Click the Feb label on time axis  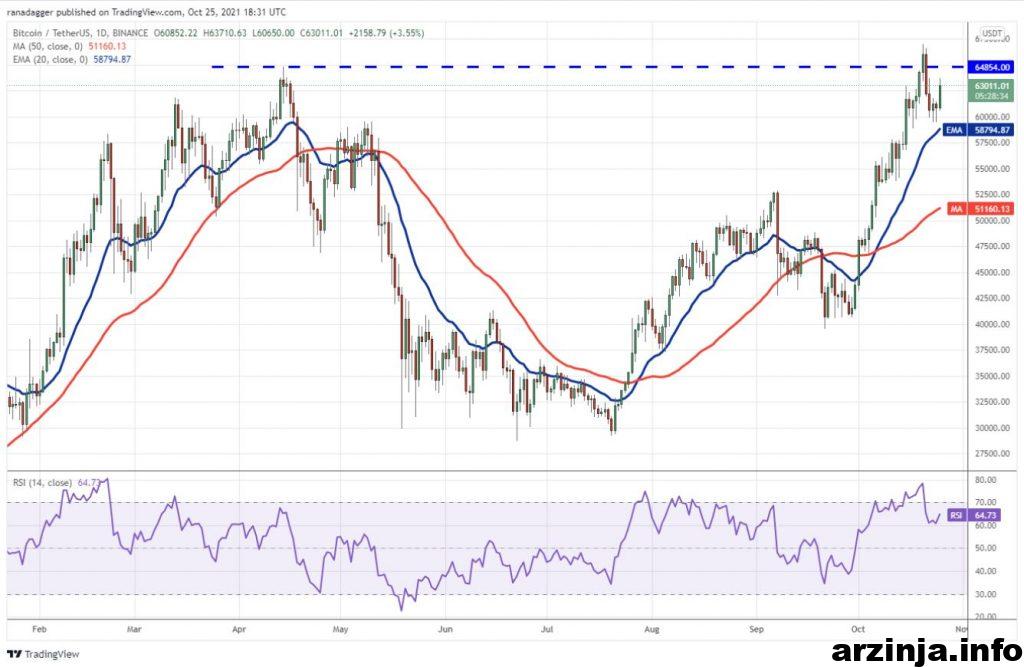tap(38, 631)
